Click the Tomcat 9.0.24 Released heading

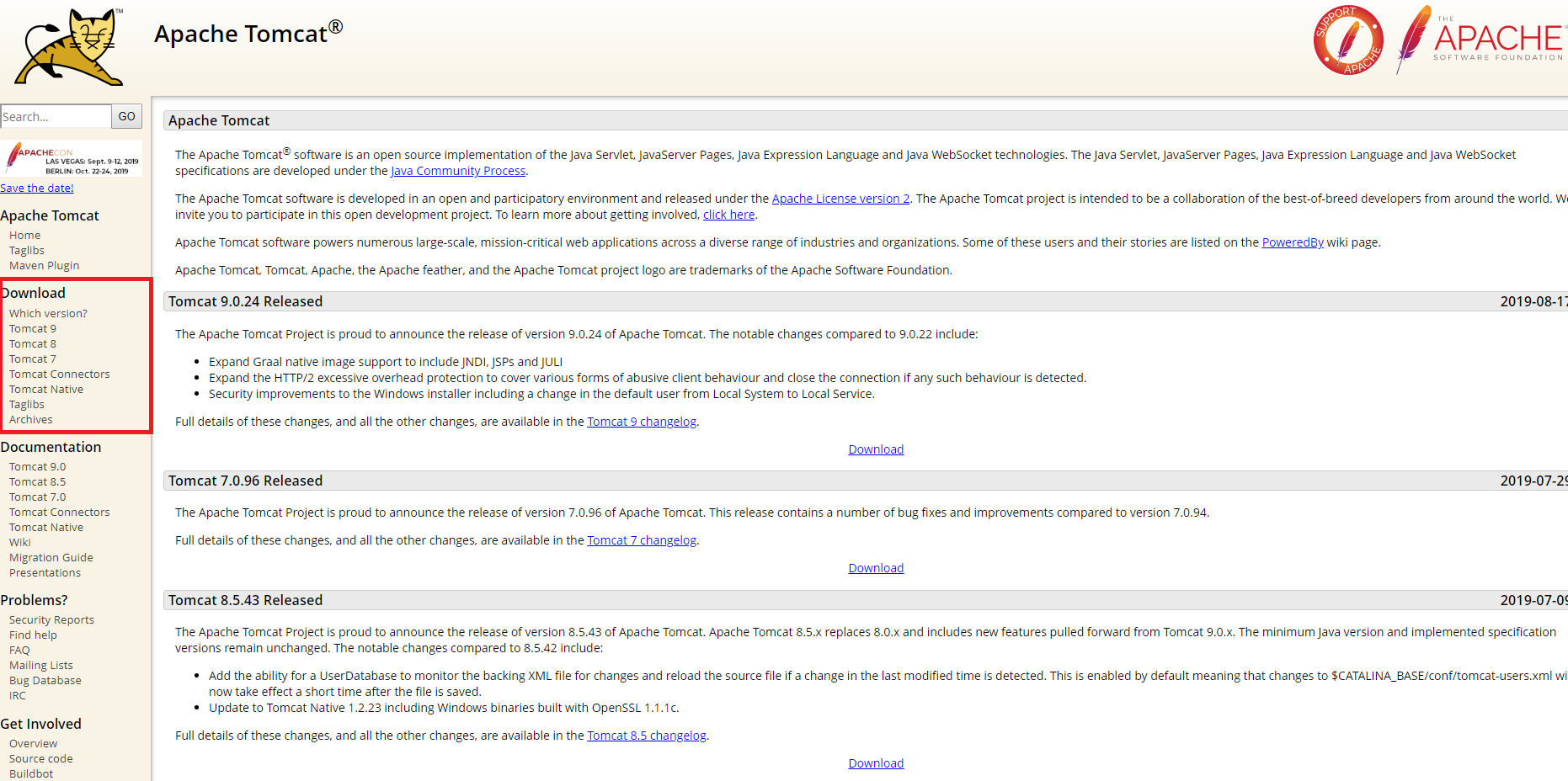[x=245, y=301]
